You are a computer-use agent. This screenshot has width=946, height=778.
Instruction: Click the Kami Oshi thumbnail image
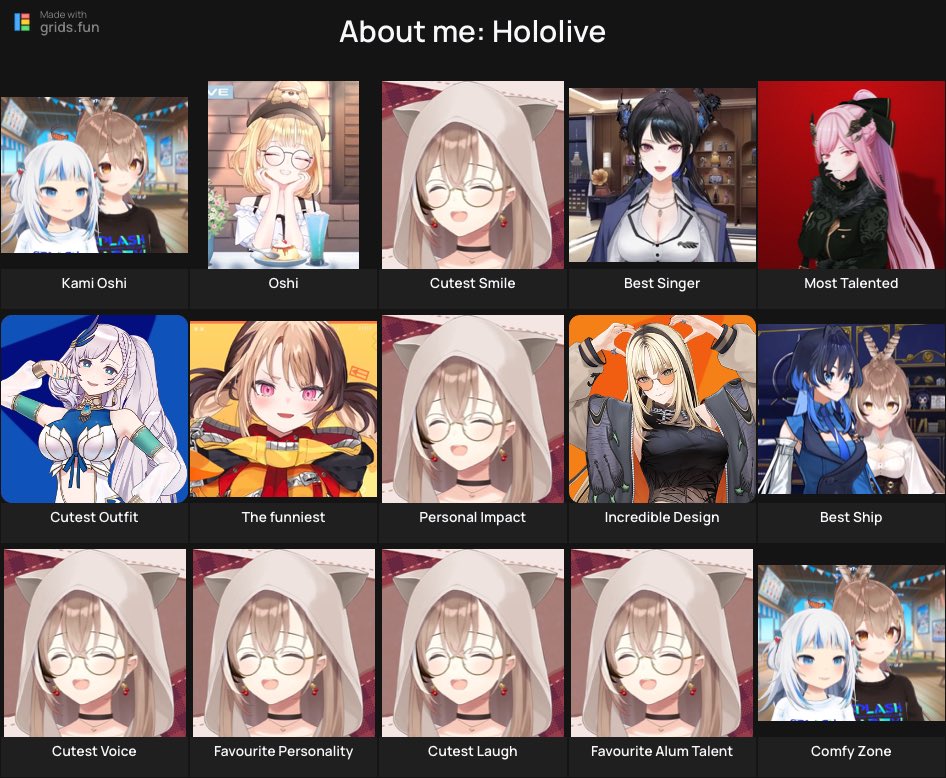click(94, 175)
